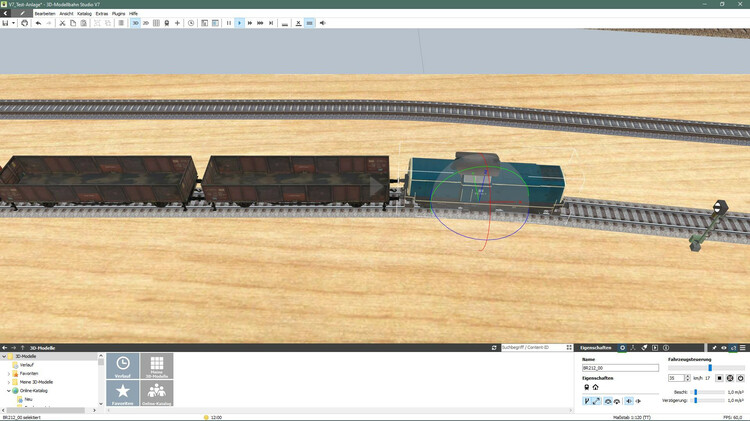This screenshot has height=421, width=750.
Task: Adjust the Beschl. acceleration slider
Action: click(695, 392)
